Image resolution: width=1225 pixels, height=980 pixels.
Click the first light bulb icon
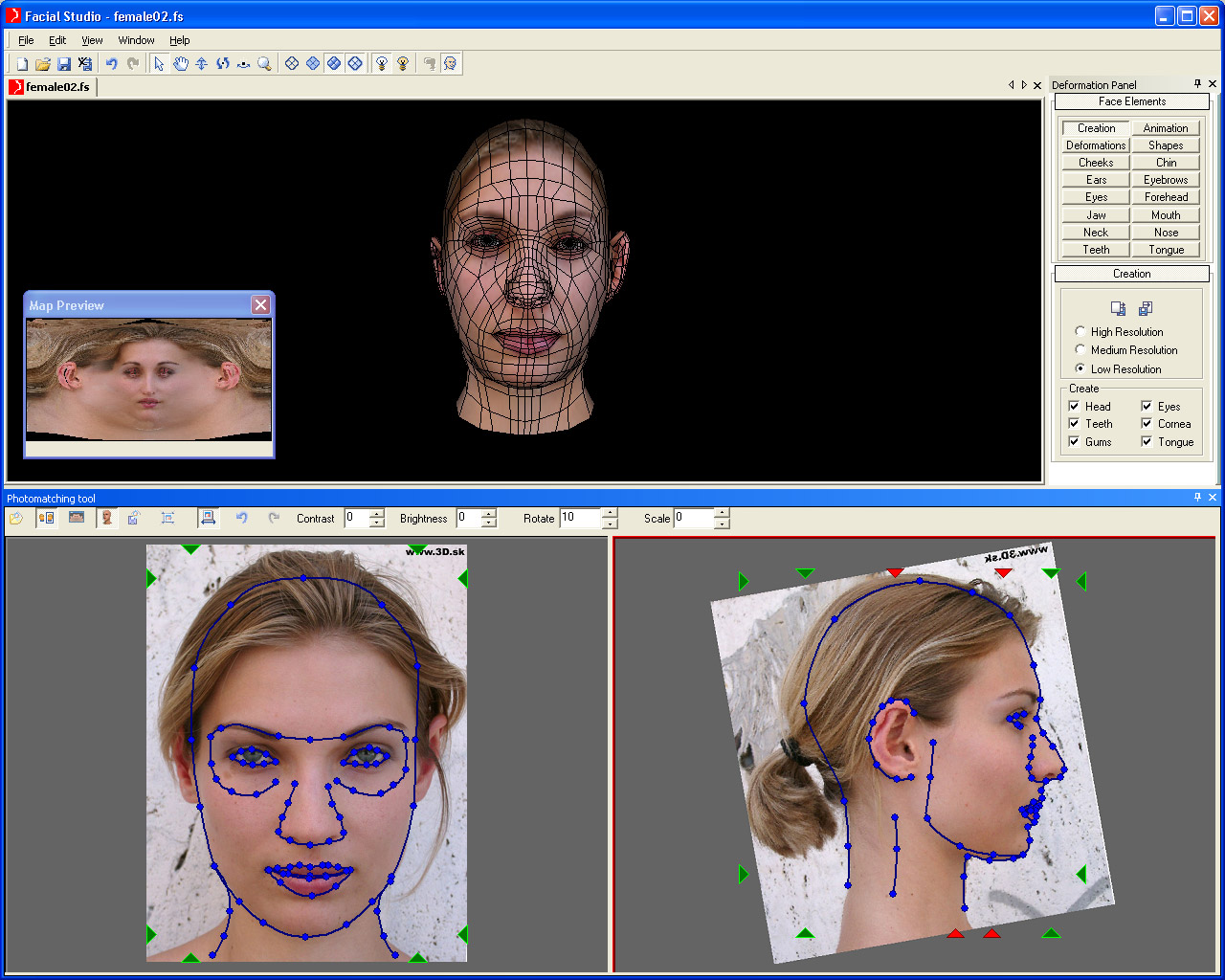[x=382, y=64]
